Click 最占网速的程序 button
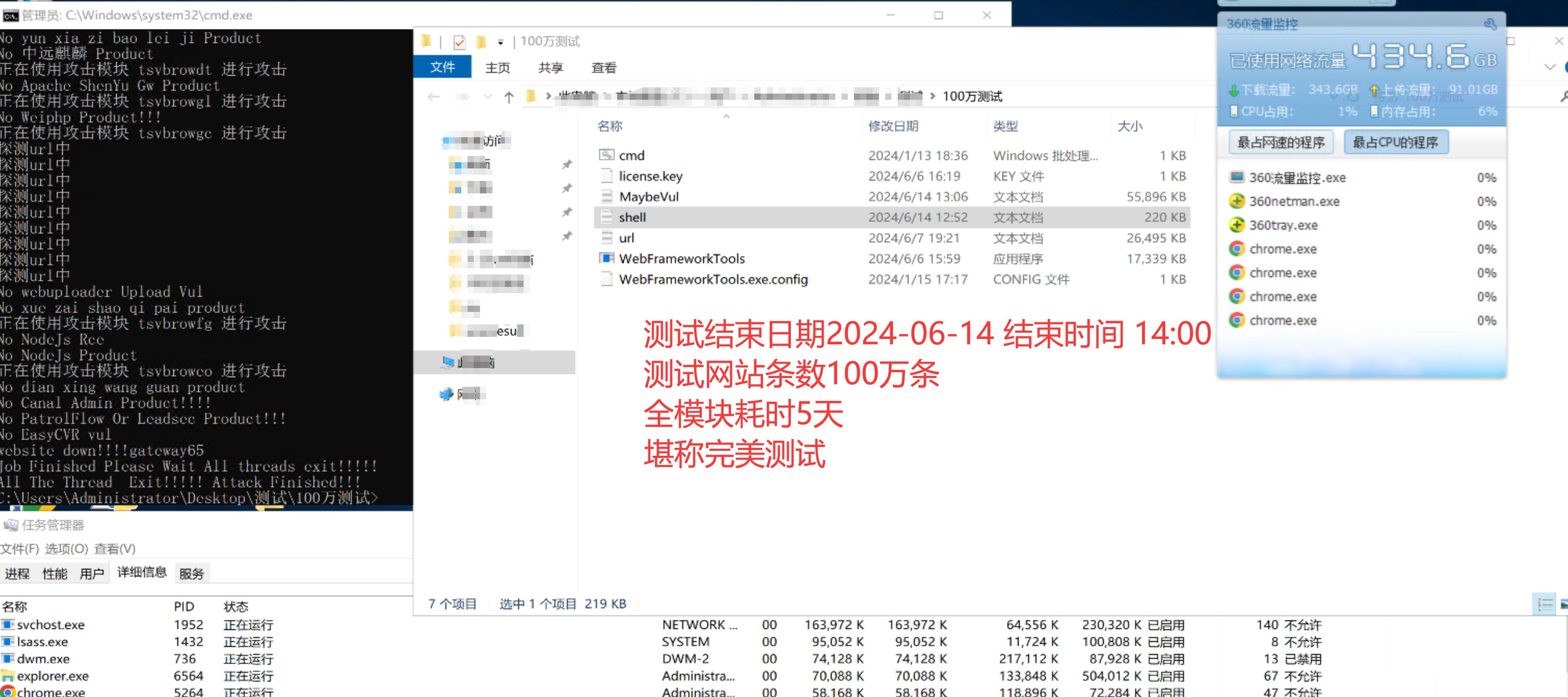 pos(1281,142)
